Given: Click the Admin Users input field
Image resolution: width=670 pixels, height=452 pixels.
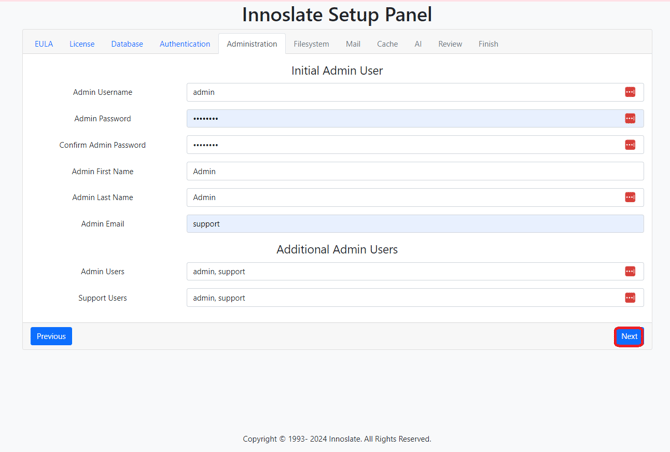Looking at the screenshot, I should click(x=415, y=271).
